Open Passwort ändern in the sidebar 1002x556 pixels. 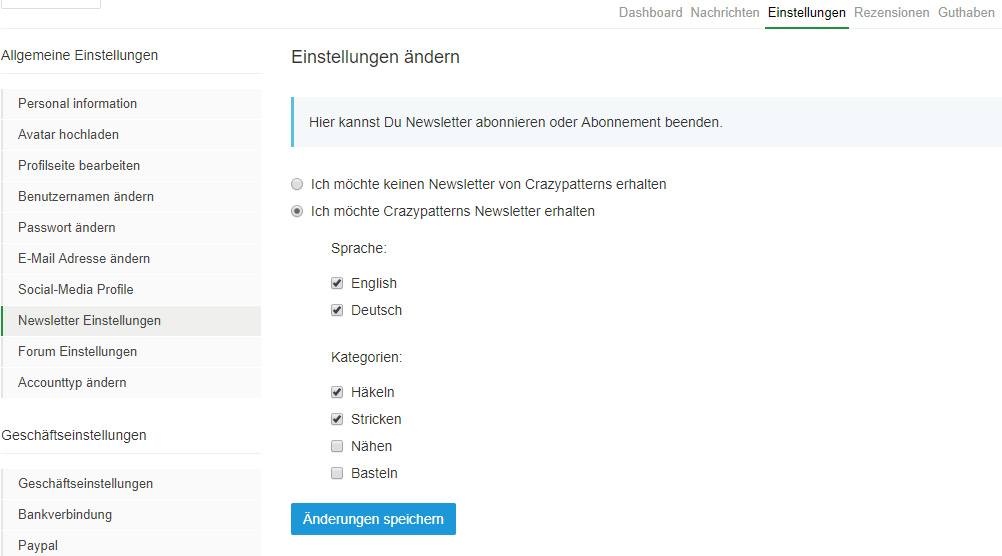(67, 228)
